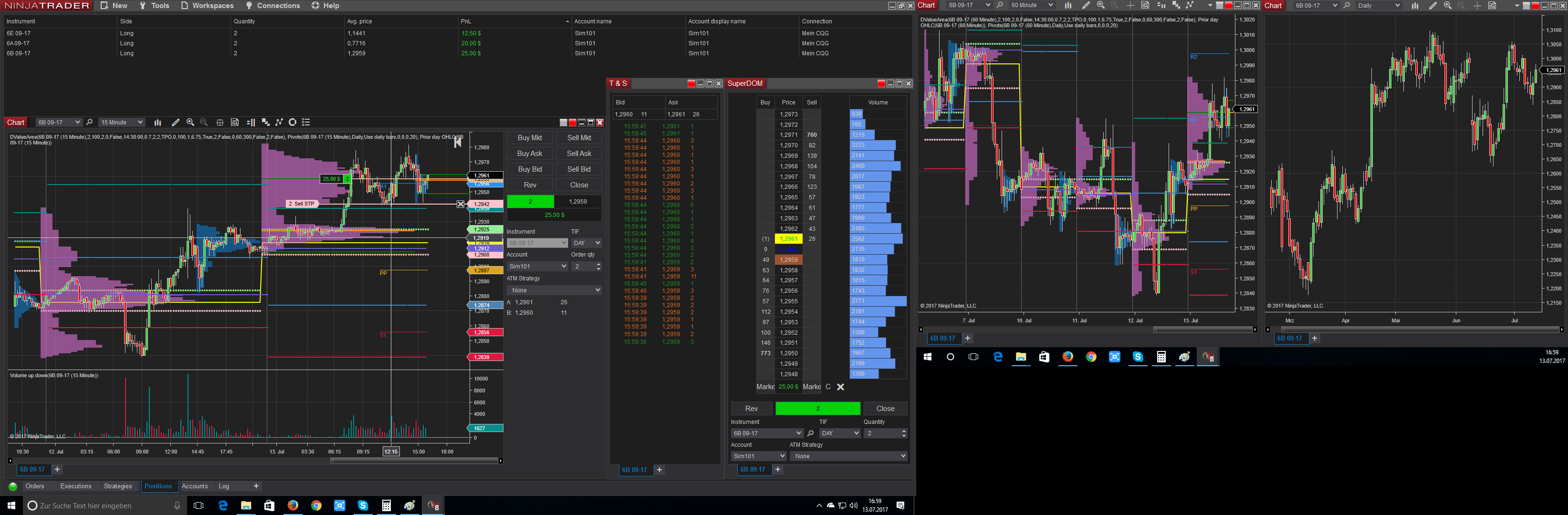Click Buy Ask in Chart Trader

[x=530, y=154]
